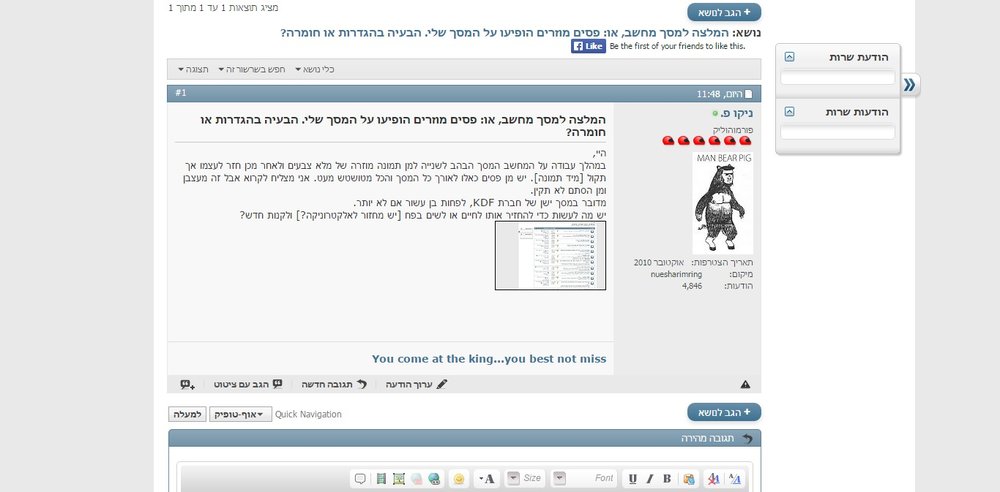Collapse the 'הודעות שרות' sidebar box
Image resolution: width=1000 pixels, height=492 pixels.
click(x=789, y=112)
